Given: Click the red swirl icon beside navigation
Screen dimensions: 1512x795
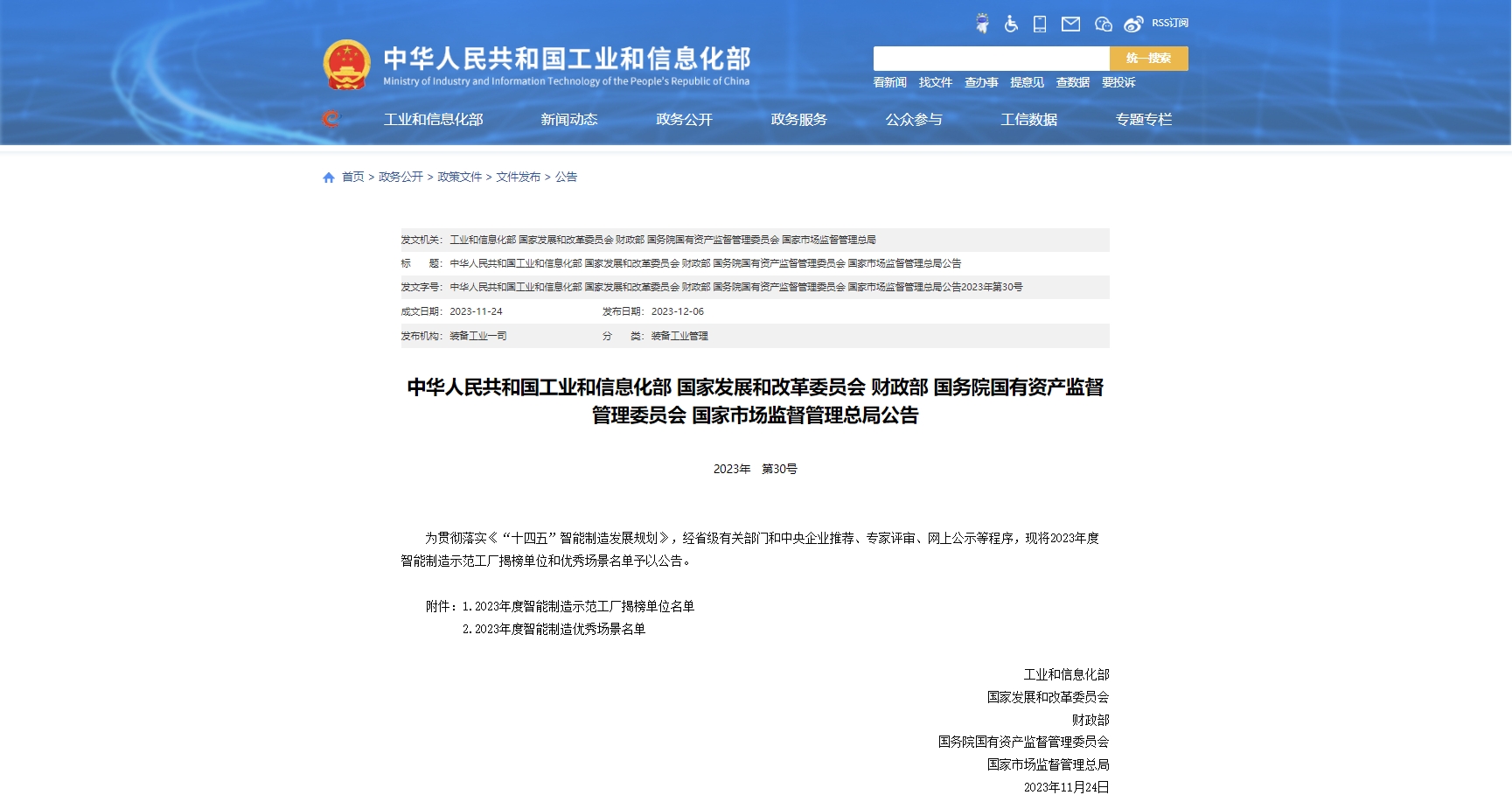Looking at the screenshot, I should [331, 119].
